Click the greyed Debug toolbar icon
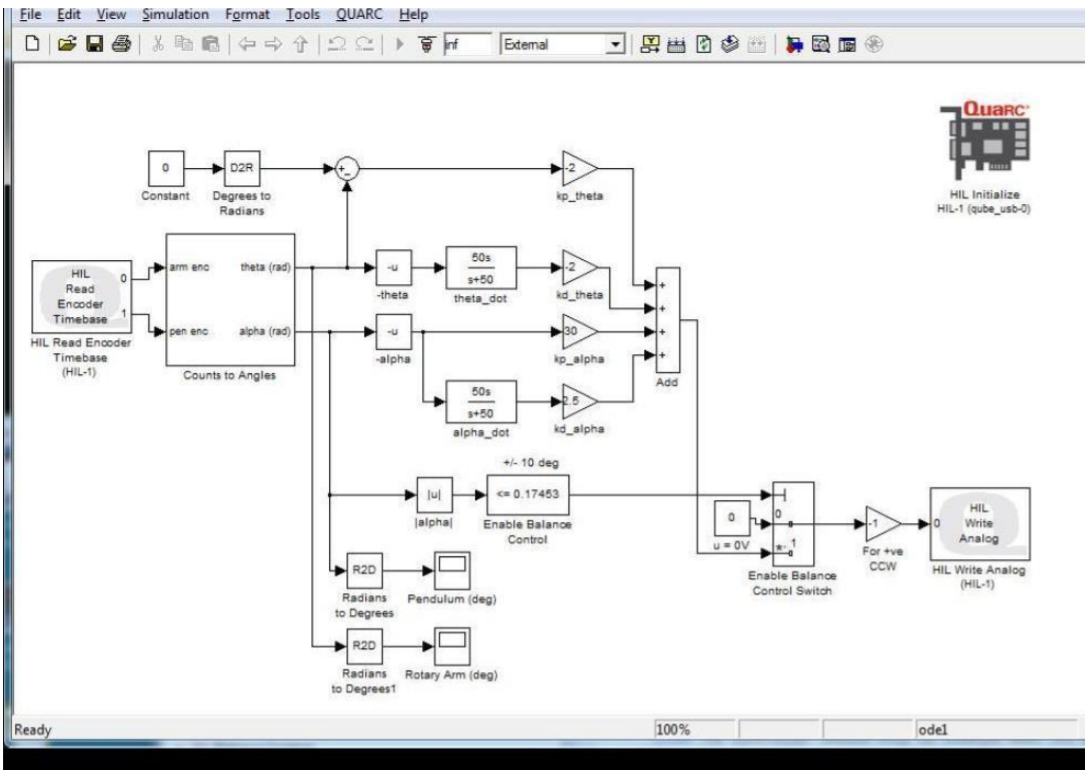The width and height of the screenshot is (1085, 770). (875, 44)
